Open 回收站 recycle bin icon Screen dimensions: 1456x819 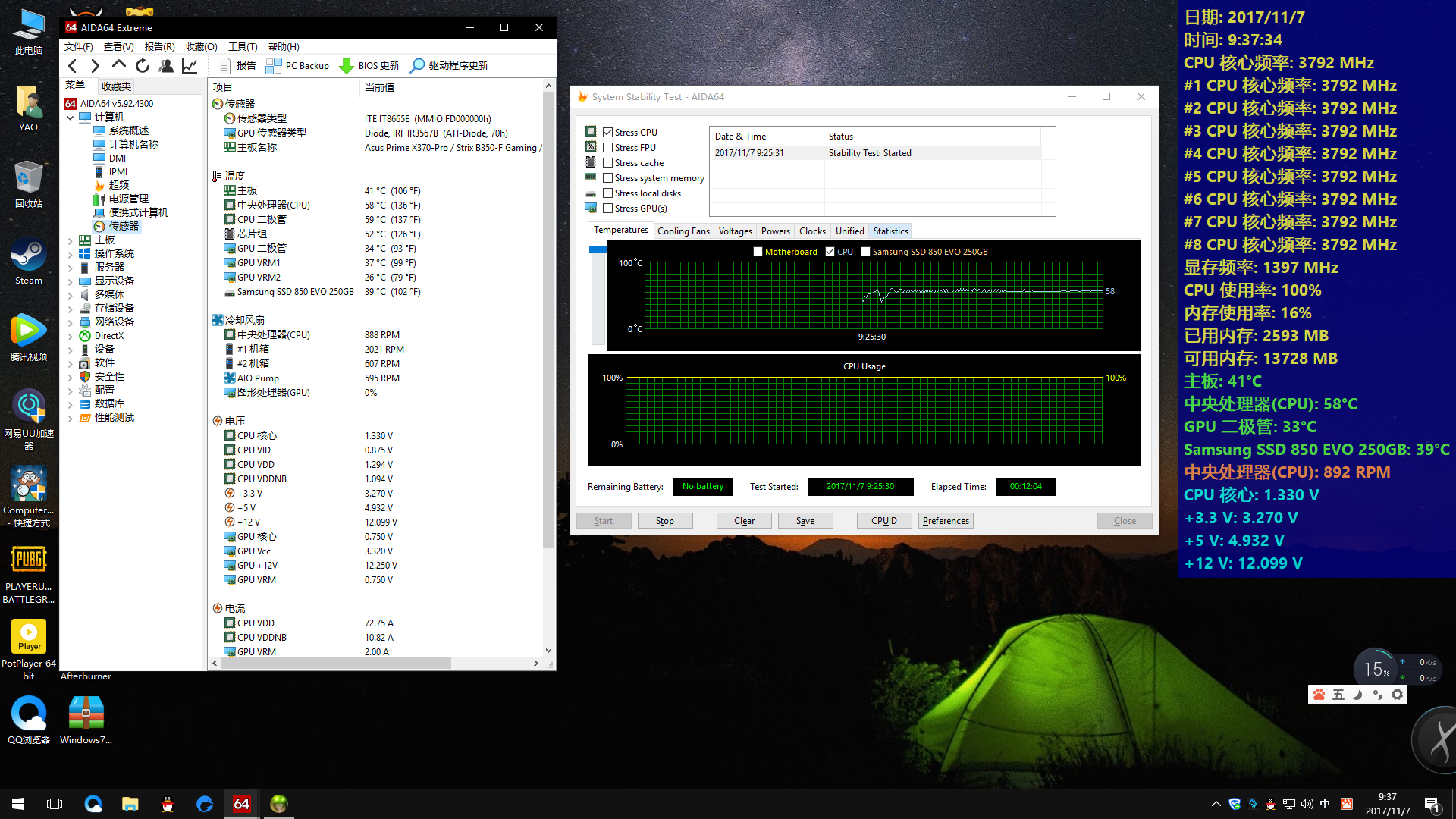tap(29, 184)
